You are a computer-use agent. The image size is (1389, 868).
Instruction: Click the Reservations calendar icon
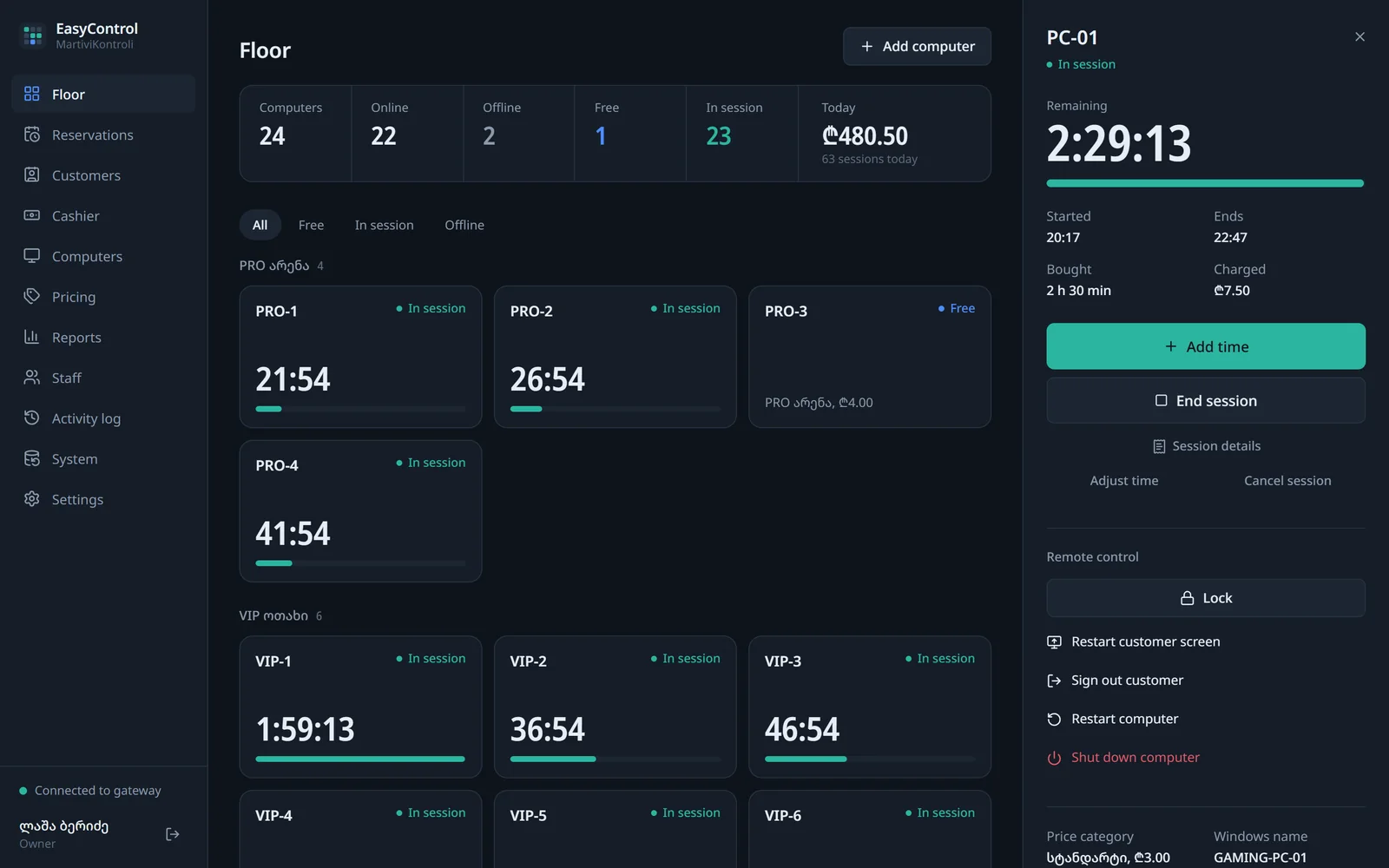32,135
